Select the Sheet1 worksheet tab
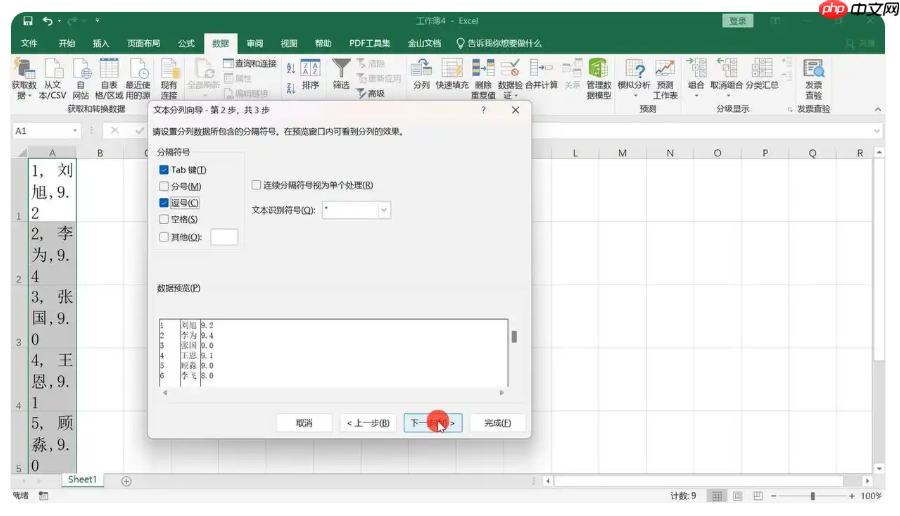The height and width of the screenshot is (516, 900). pos(83,480)
